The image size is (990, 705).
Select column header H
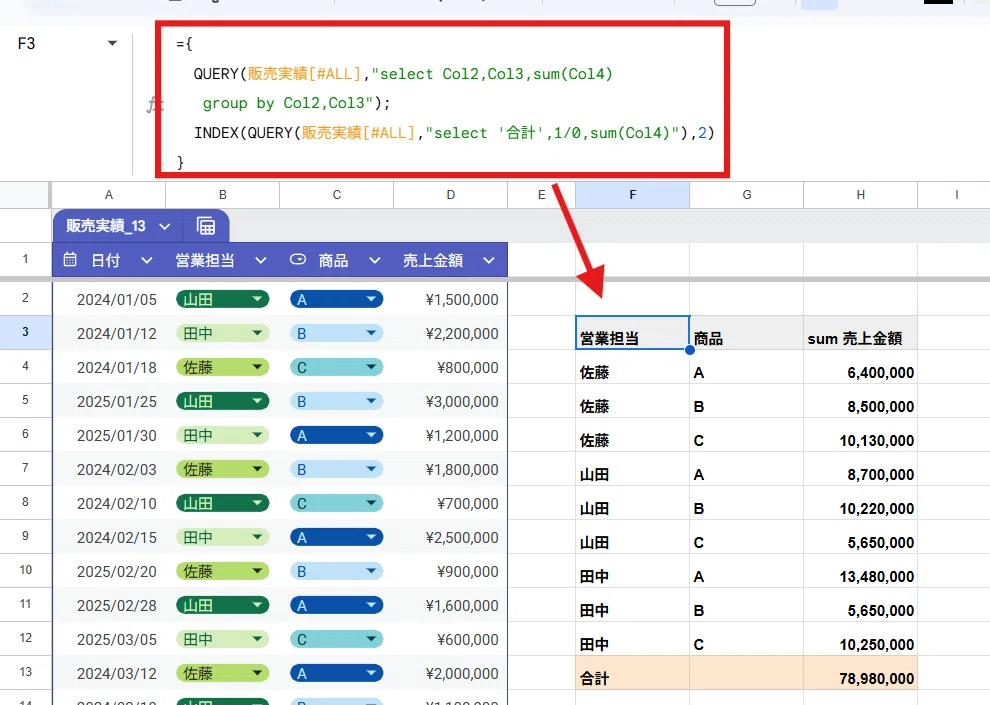tap(861, 195)
